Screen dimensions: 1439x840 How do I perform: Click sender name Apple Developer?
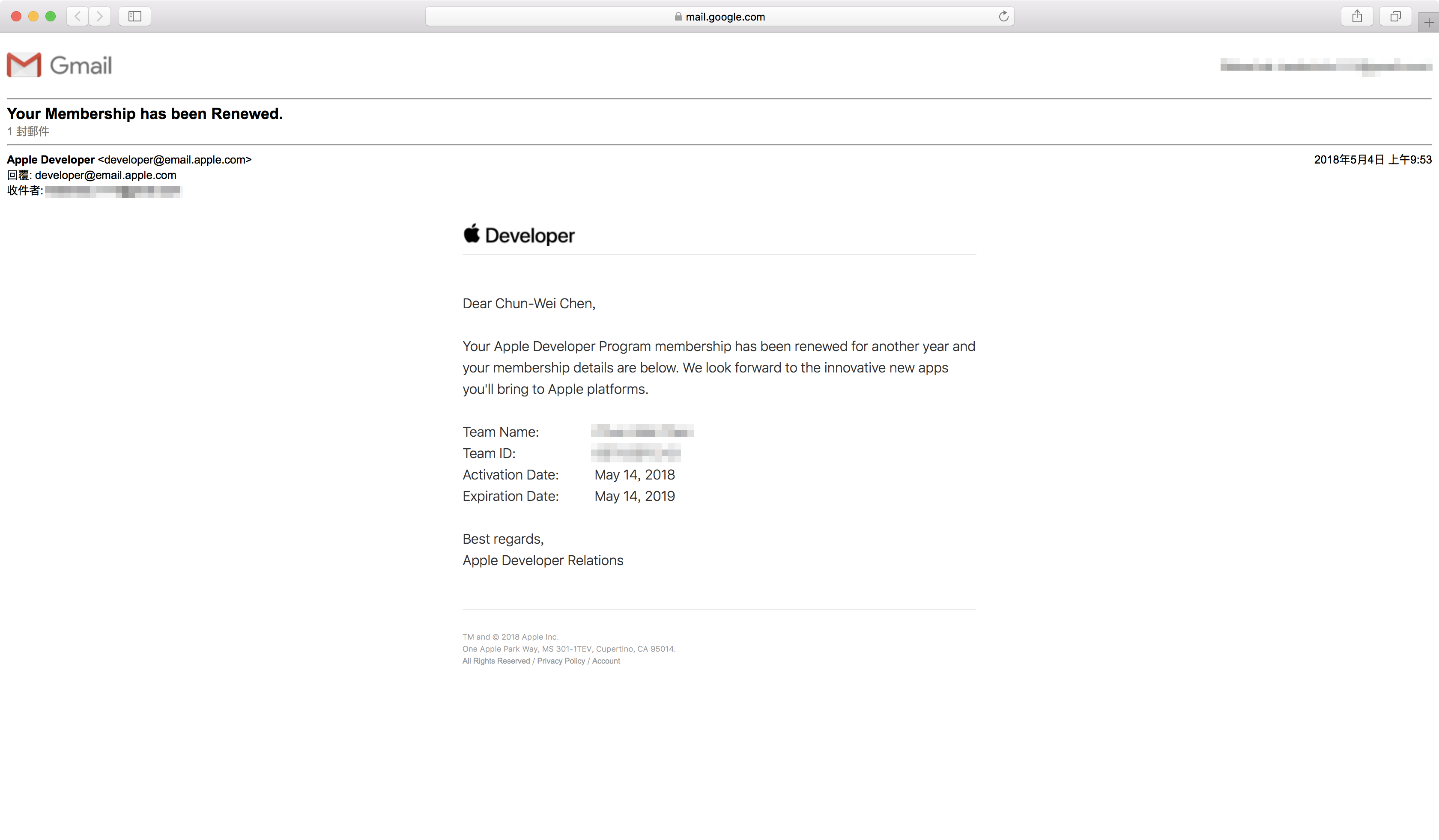[x=51, y=160]
